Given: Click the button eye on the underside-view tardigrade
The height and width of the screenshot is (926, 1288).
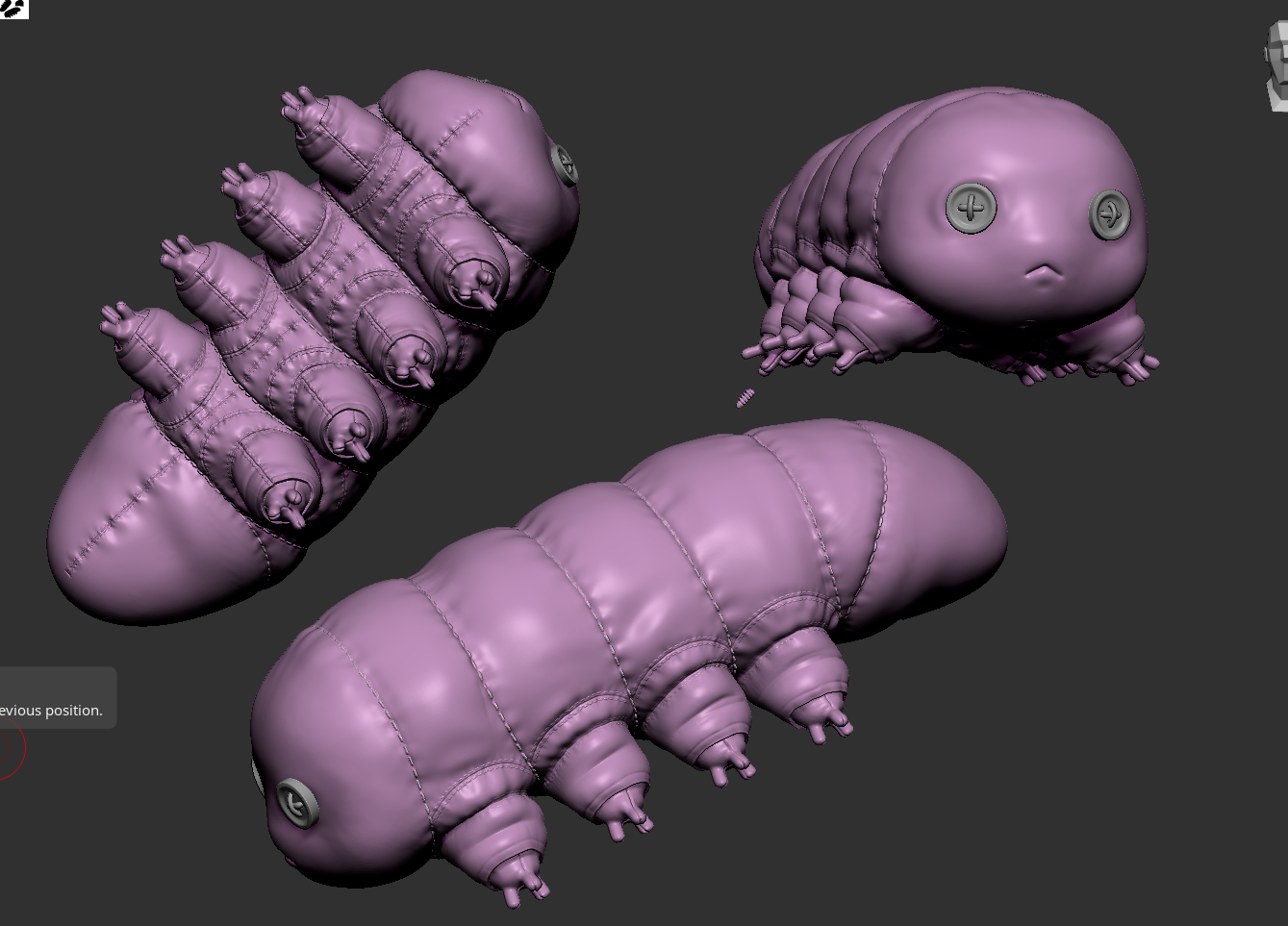Looking at the screenshot, I should point(565,164).
